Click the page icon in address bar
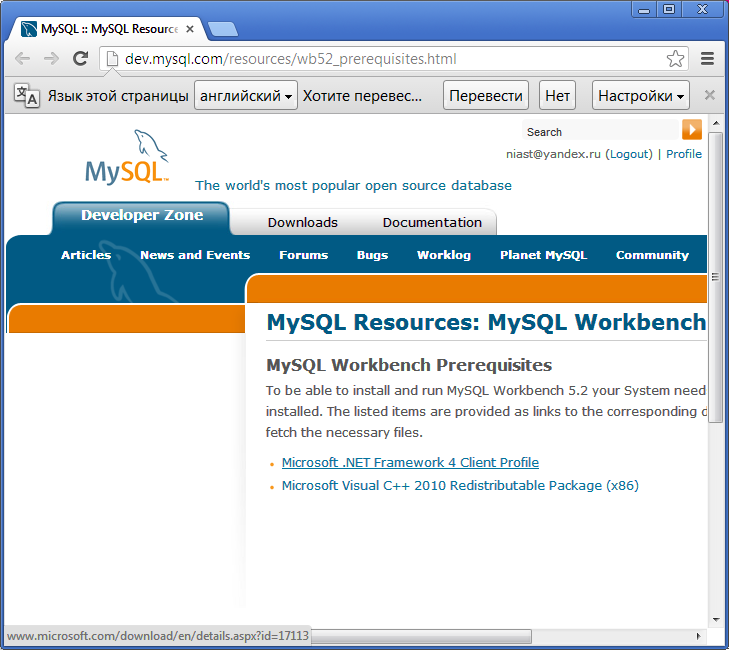Viewport: 729px width, 650px height. 112,59
